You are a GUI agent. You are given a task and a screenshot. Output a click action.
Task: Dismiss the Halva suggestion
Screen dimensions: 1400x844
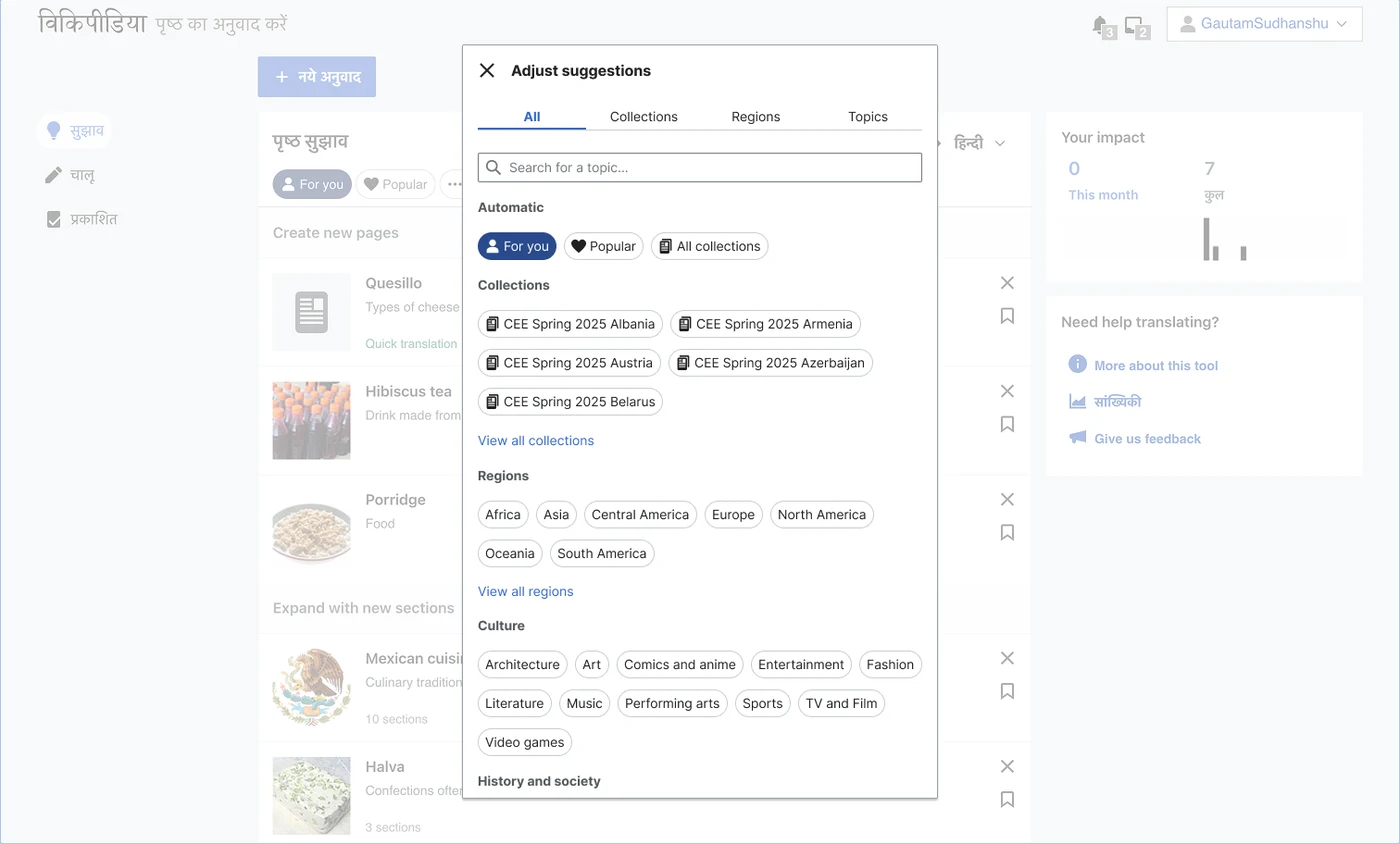[x=1007, y=766]
